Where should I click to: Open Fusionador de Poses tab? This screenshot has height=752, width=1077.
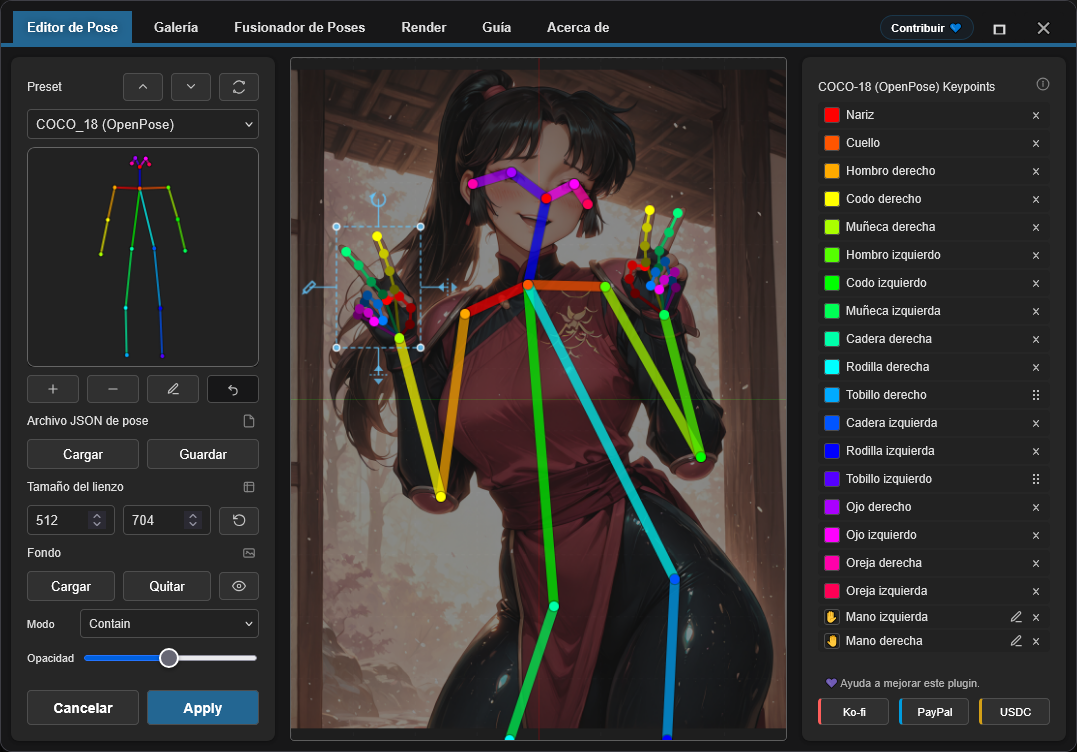click(x=299, y=27)
